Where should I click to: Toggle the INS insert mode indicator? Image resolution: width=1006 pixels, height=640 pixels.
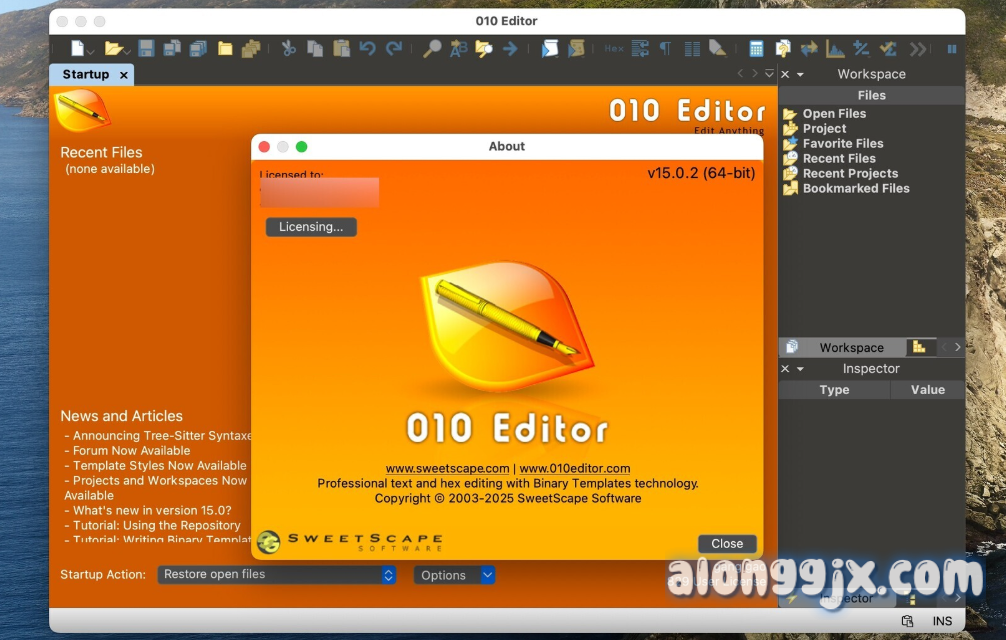click(x=942, y=621)
